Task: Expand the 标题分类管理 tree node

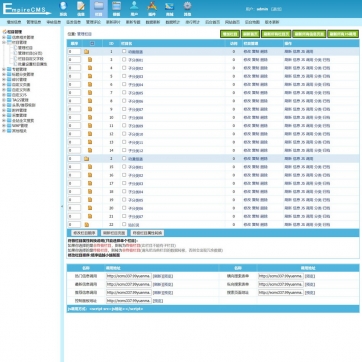Action: 4,74
